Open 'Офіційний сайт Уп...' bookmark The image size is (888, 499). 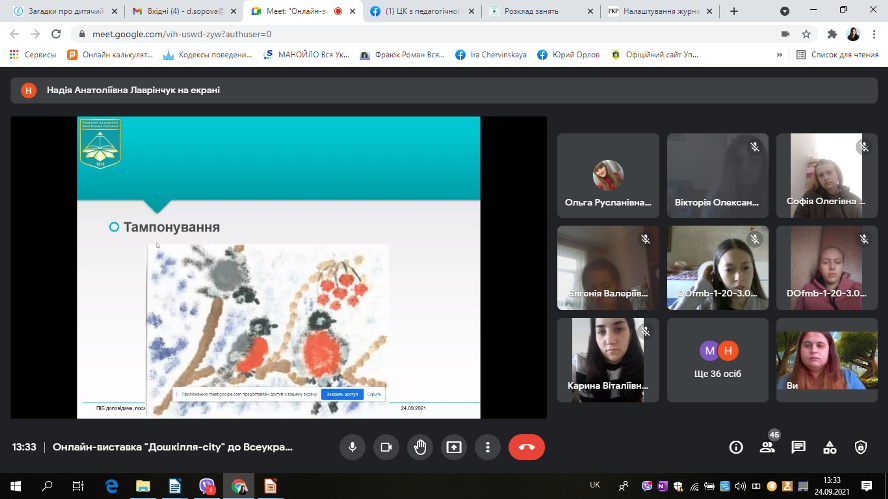pos(655,55)
